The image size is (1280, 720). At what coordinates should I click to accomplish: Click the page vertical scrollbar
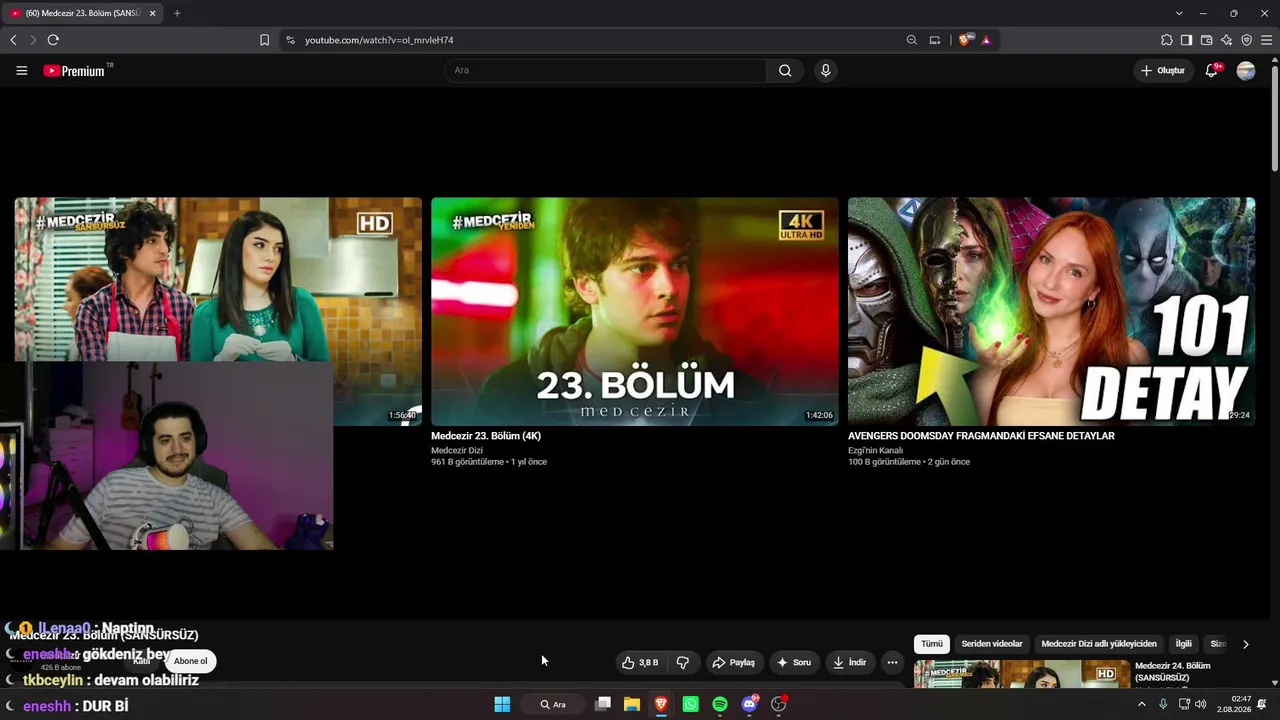click(1275, 120)
